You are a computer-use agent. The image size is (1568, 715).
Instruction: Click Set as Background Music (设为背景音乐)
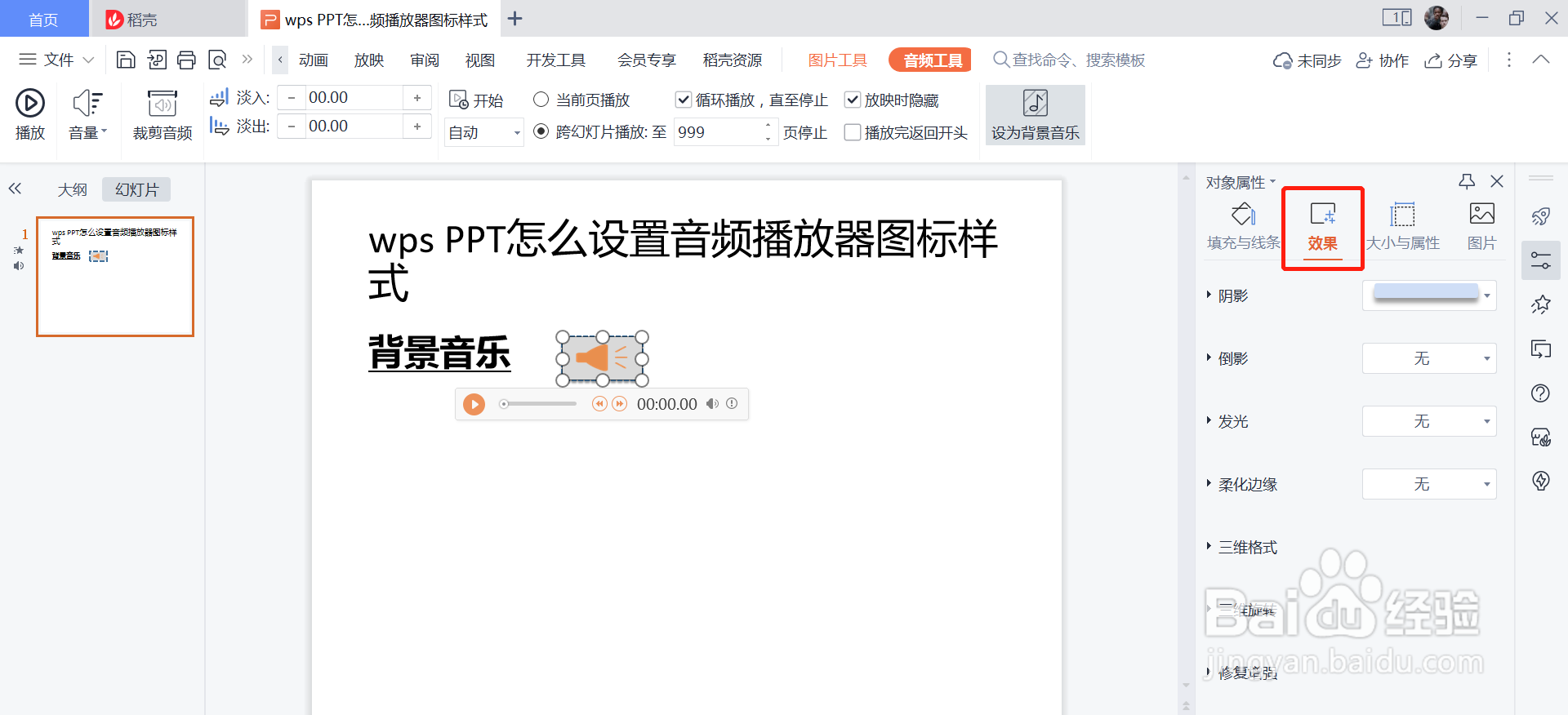[x=1035, y=115]
